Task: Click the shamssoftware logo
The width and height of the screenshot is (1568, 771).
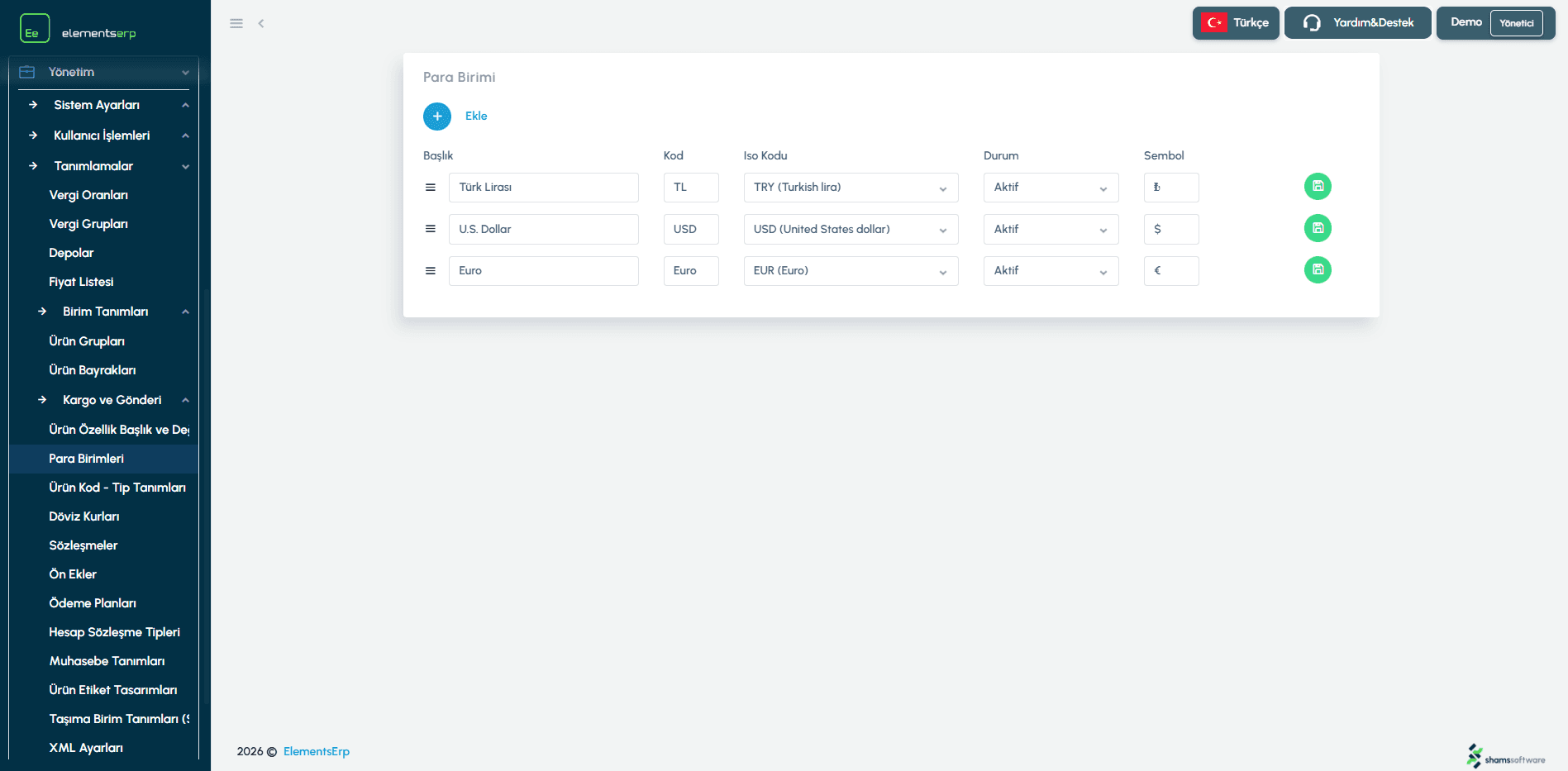Action: 1506,756
